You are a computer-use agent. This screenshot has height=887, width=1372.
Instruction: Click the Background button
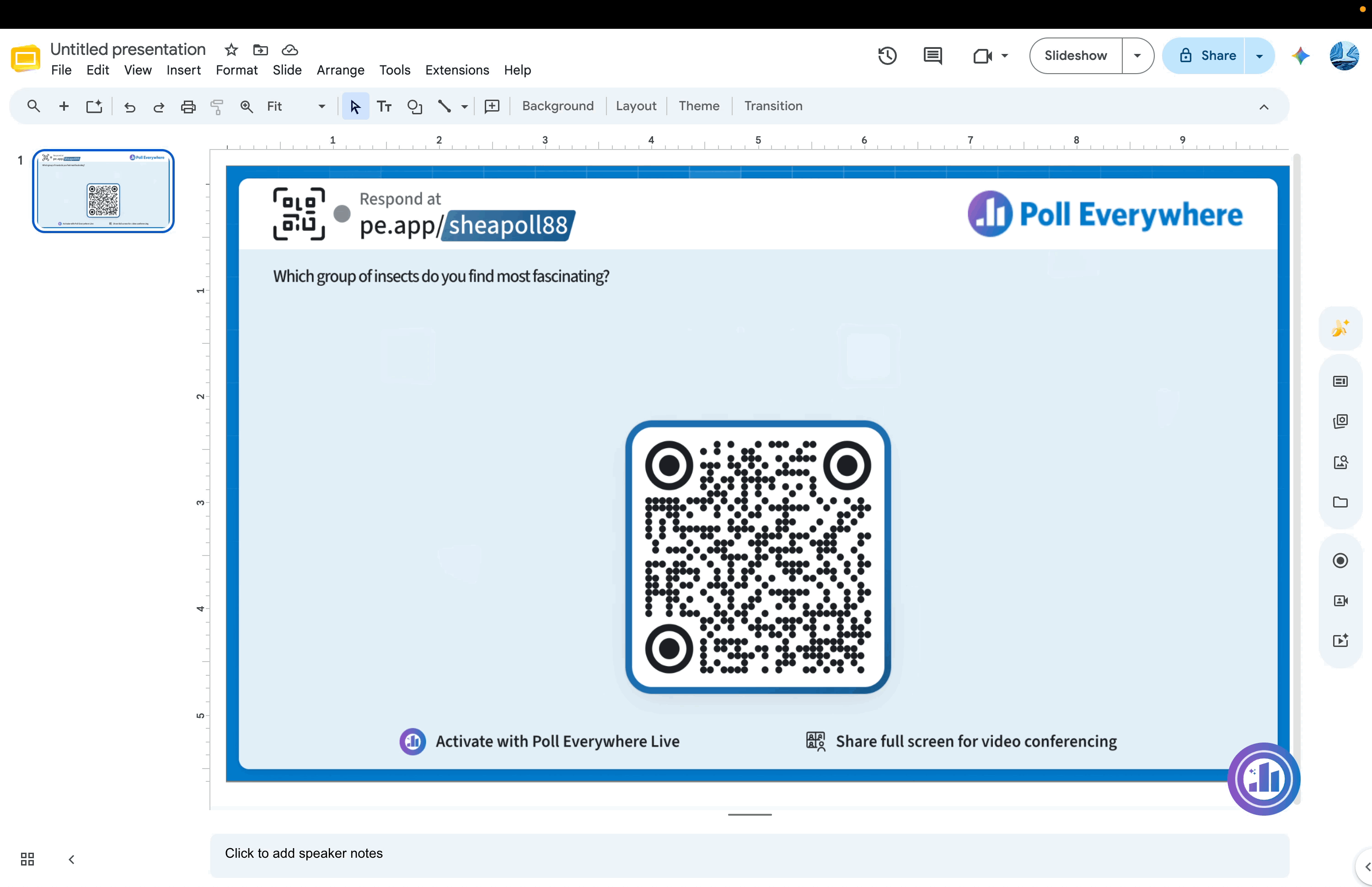(557, 106)
